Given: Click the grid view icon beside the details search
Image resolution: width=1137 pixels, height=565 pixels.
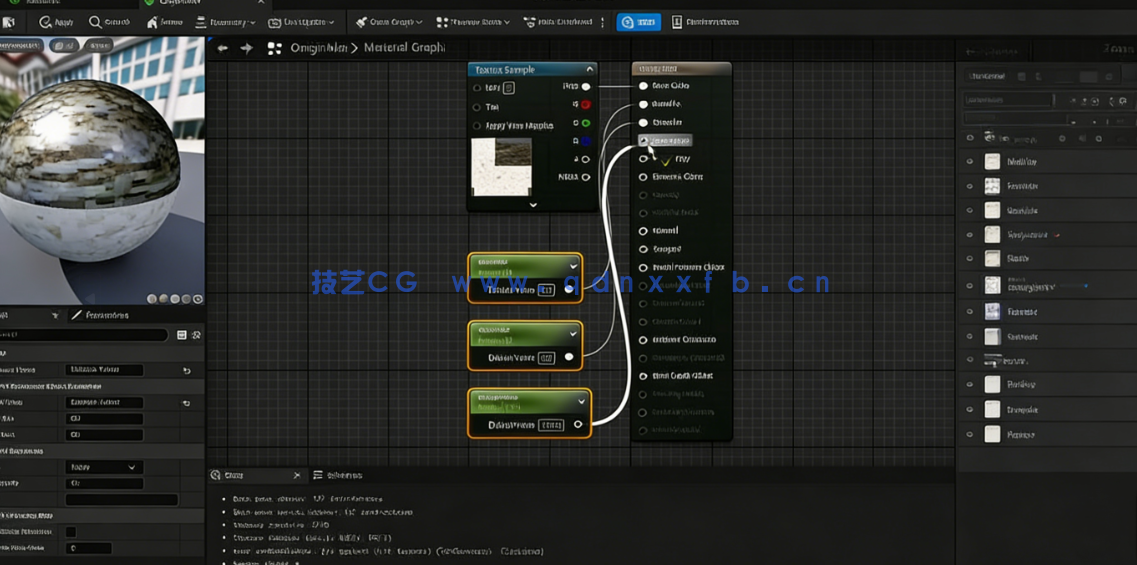Looking at the screenshot, I should point(181,335).
